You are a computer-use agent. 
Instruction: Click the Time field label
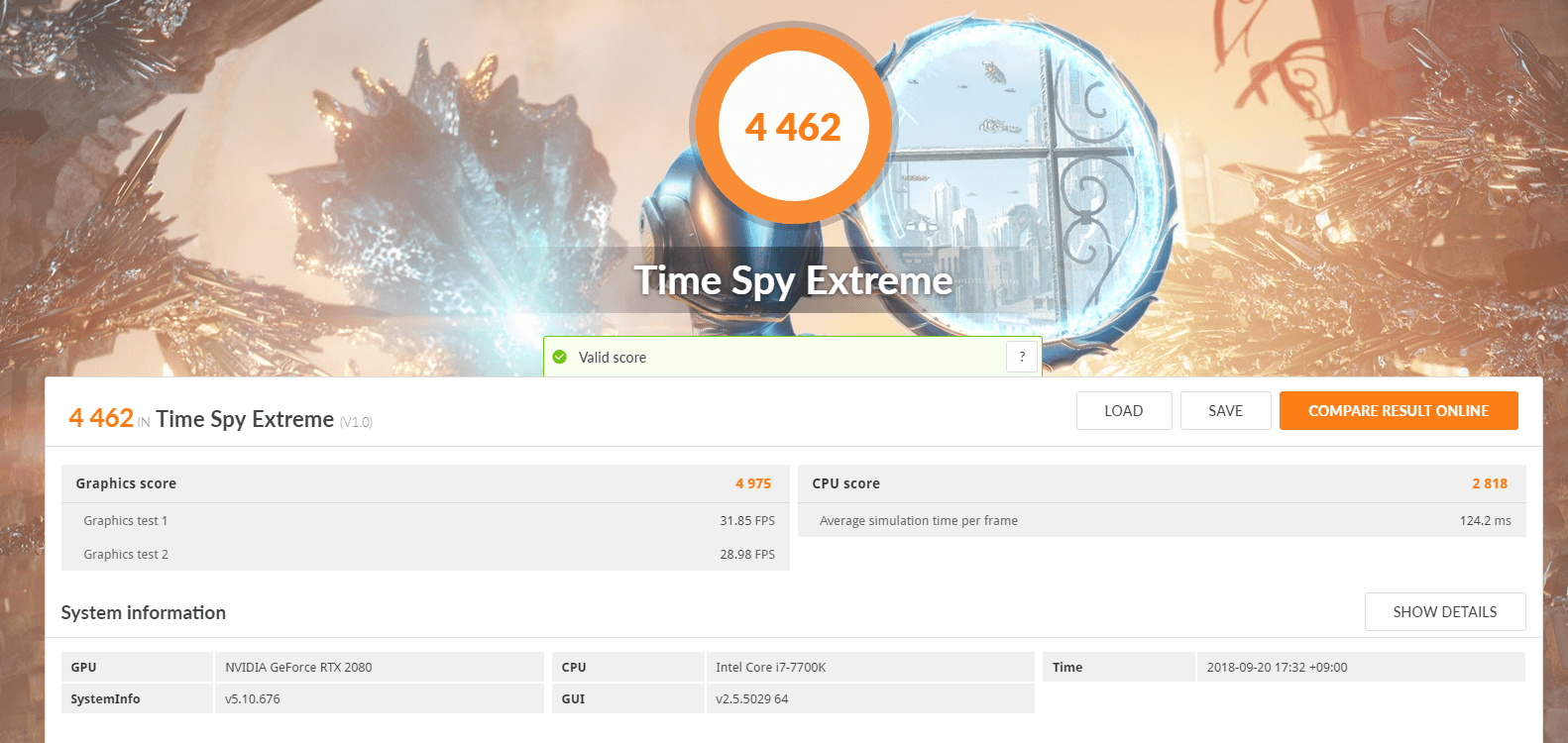pyautogui.click(x=1067, y=667)
